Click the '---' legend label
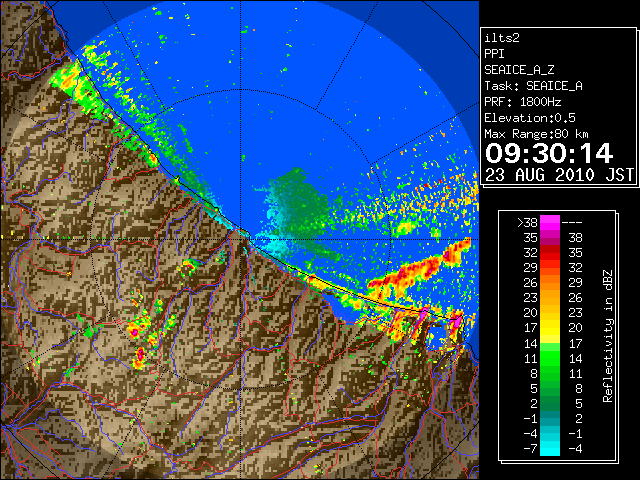Viewport: 640px width, 480px height. pyautogui.click(x=572, y=223)
